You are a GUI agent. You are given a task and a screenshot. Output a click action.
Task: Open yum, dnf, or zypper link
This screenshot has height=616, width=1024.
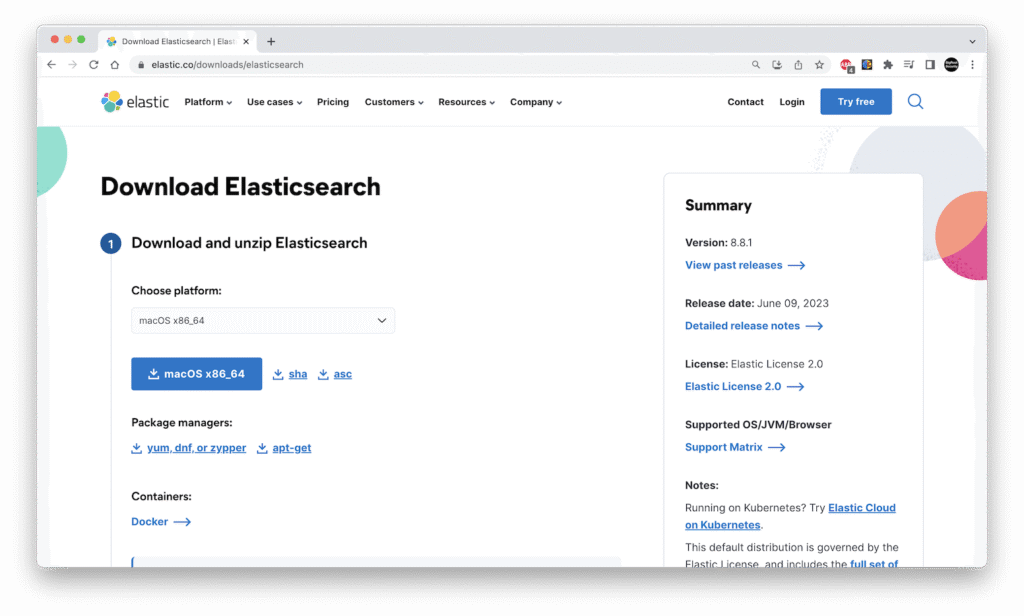(x=189, y=447)
